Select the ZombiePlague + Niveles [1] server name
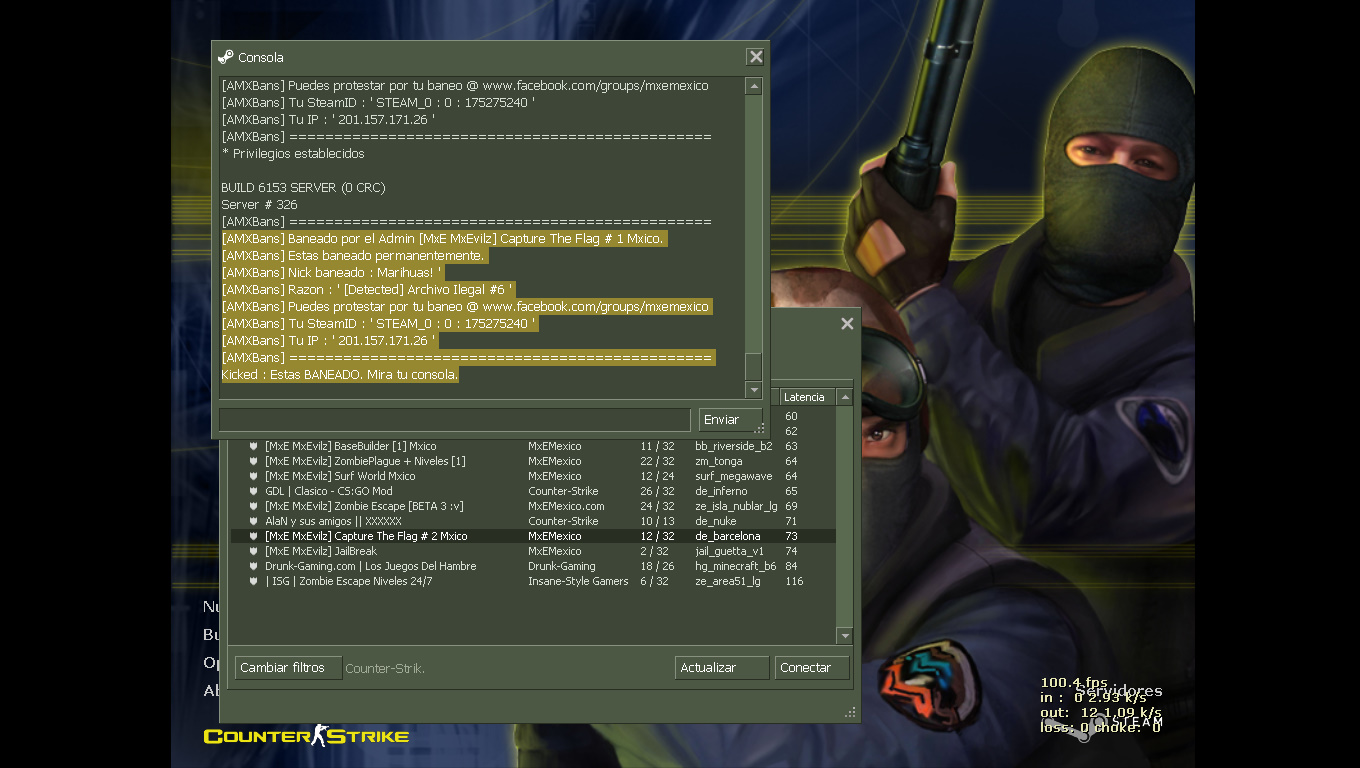Screen dimensions: 1360x768 [365, 461]
